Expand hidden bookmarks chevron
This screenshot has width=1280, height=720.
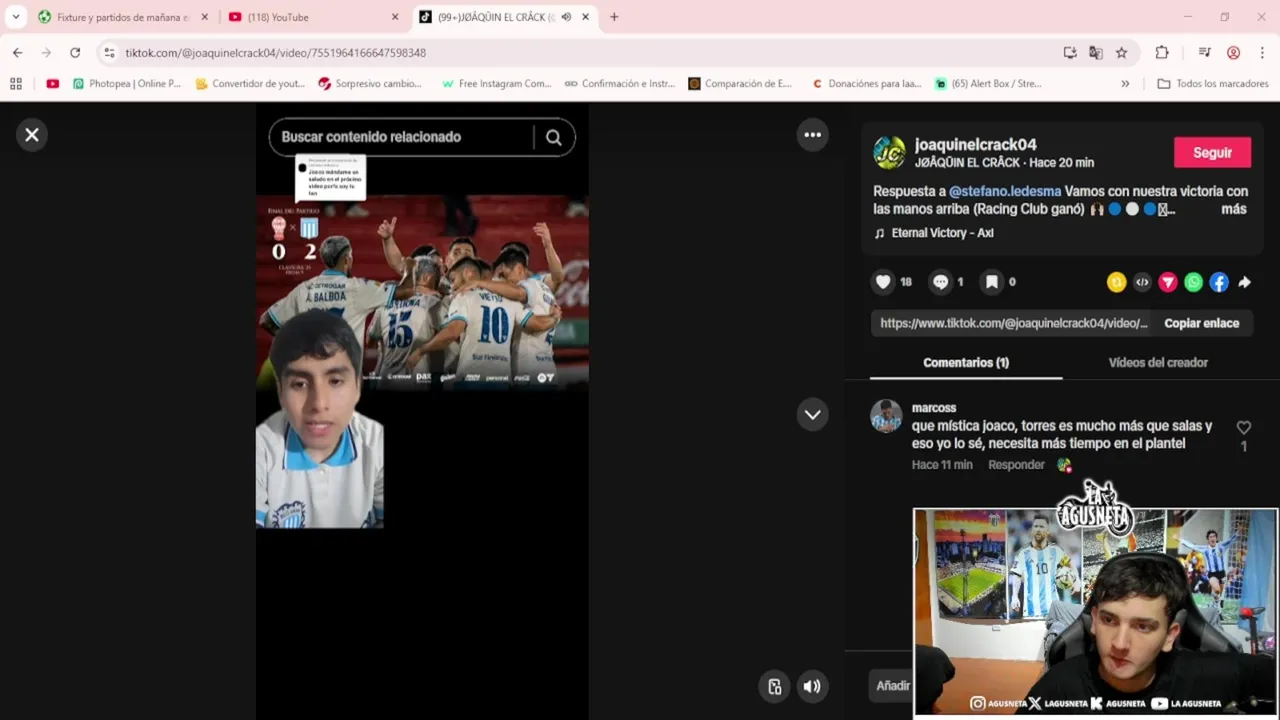tap(1125, 84)
